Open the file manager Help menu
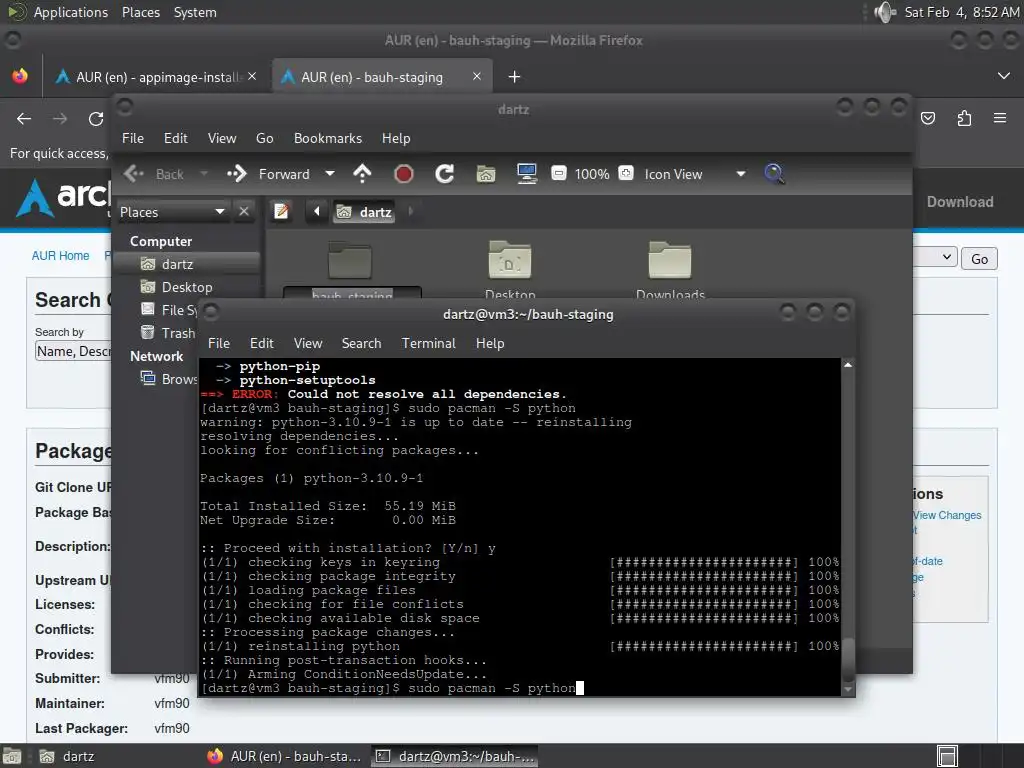 point(396,138)
